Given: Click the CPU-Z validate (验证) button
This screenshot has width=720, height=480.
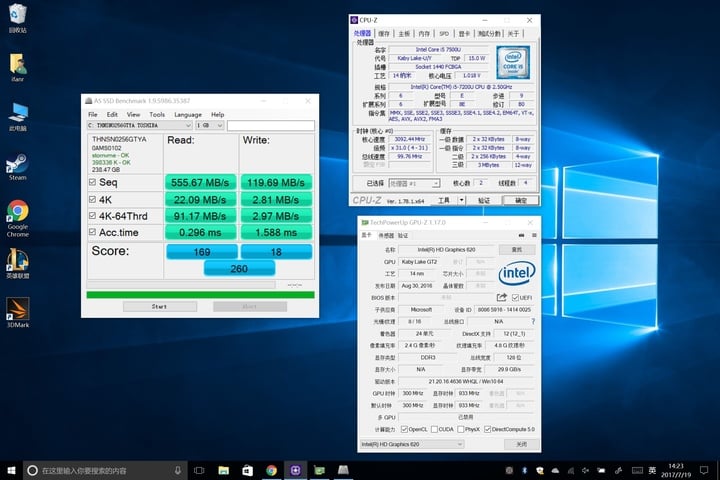Looking at the screenshot, I should pyautogui.click(x=484, y=200).
